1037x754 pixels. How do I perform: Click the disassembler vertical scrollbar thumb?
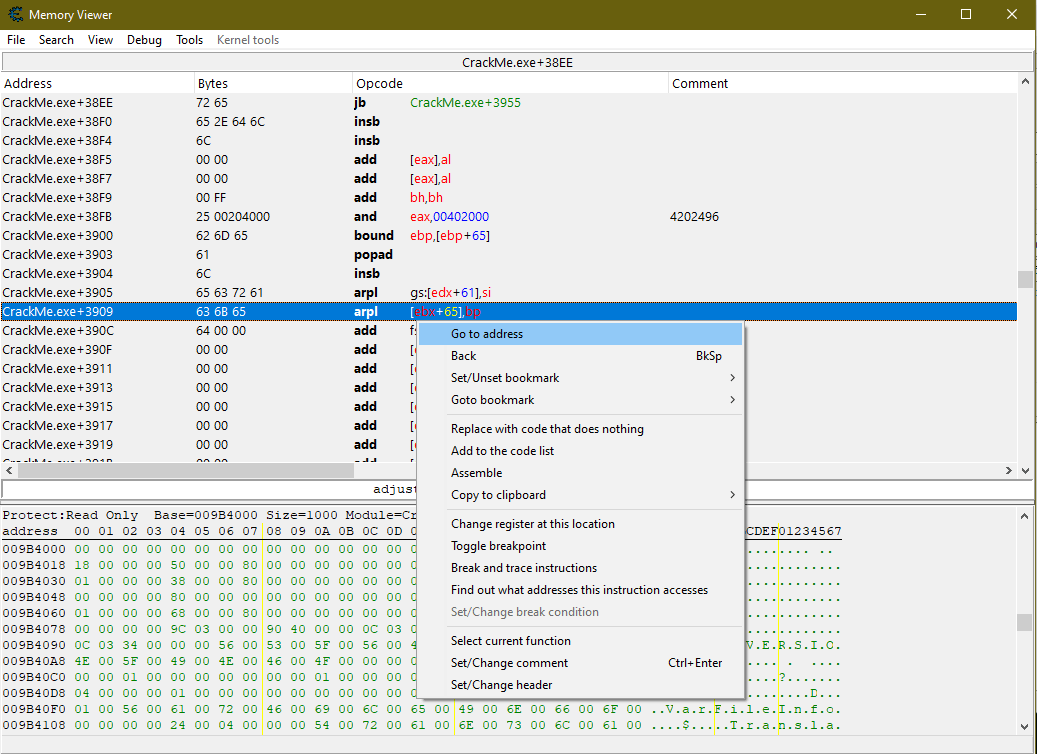point(1025,279)
